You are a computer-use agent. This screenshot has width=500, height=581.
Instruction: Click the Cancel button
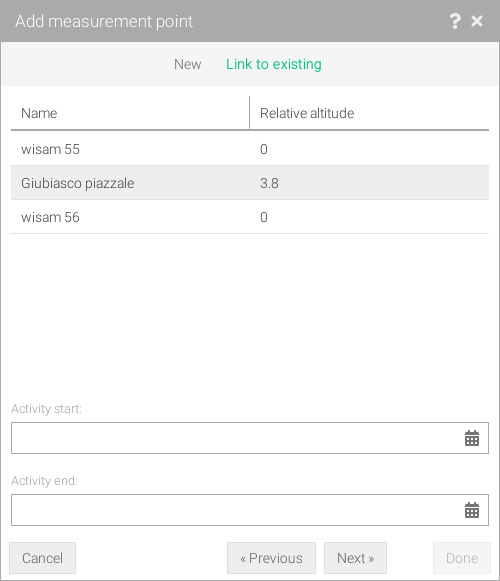click(x=43, y=558)
